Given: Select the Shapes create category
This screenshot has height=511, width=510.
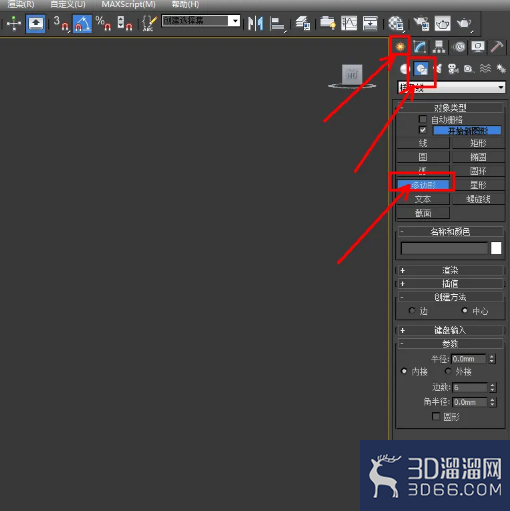Looking at the screenshot, I should (x=421, y=69).
